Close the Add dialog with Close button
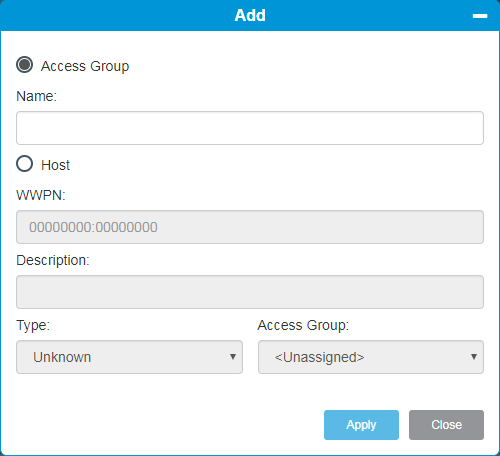500x456 pixels. [x=446, y=425]
